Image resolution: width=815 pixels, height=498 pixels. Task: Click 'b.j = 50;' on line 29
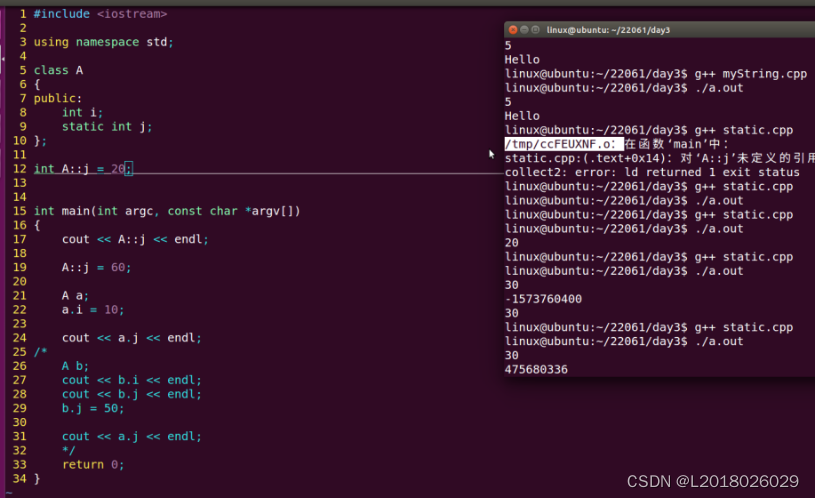tap(93, 408)
